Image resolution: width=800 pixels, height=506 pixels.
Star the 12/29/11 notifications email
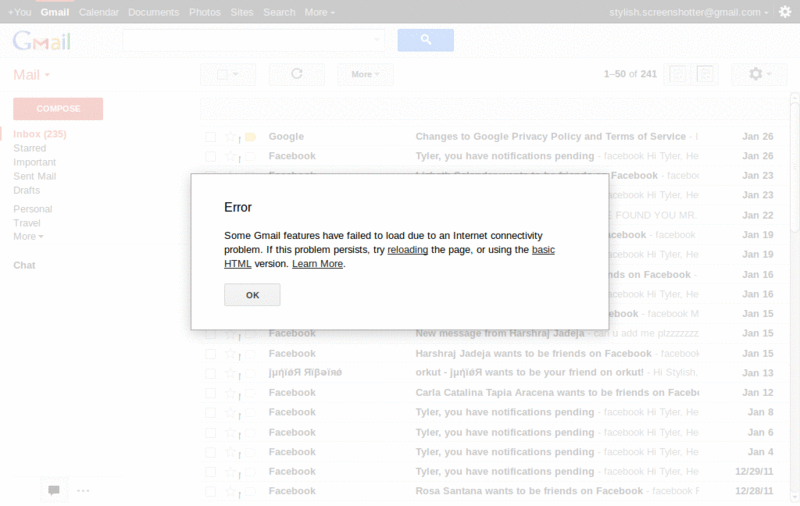[230, 472]
